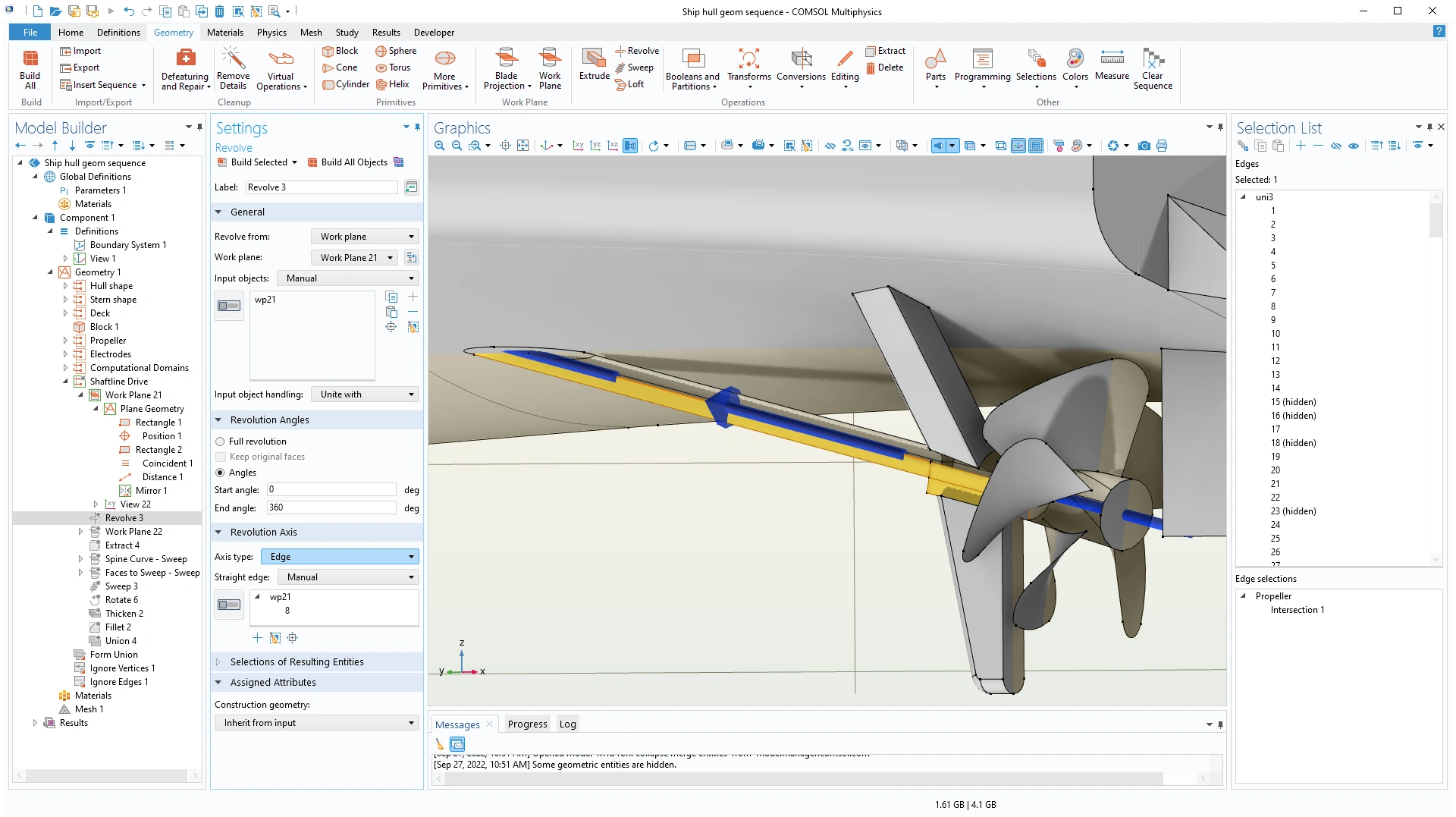
Task: Select the Full revolution radio button
Action: 220,441
